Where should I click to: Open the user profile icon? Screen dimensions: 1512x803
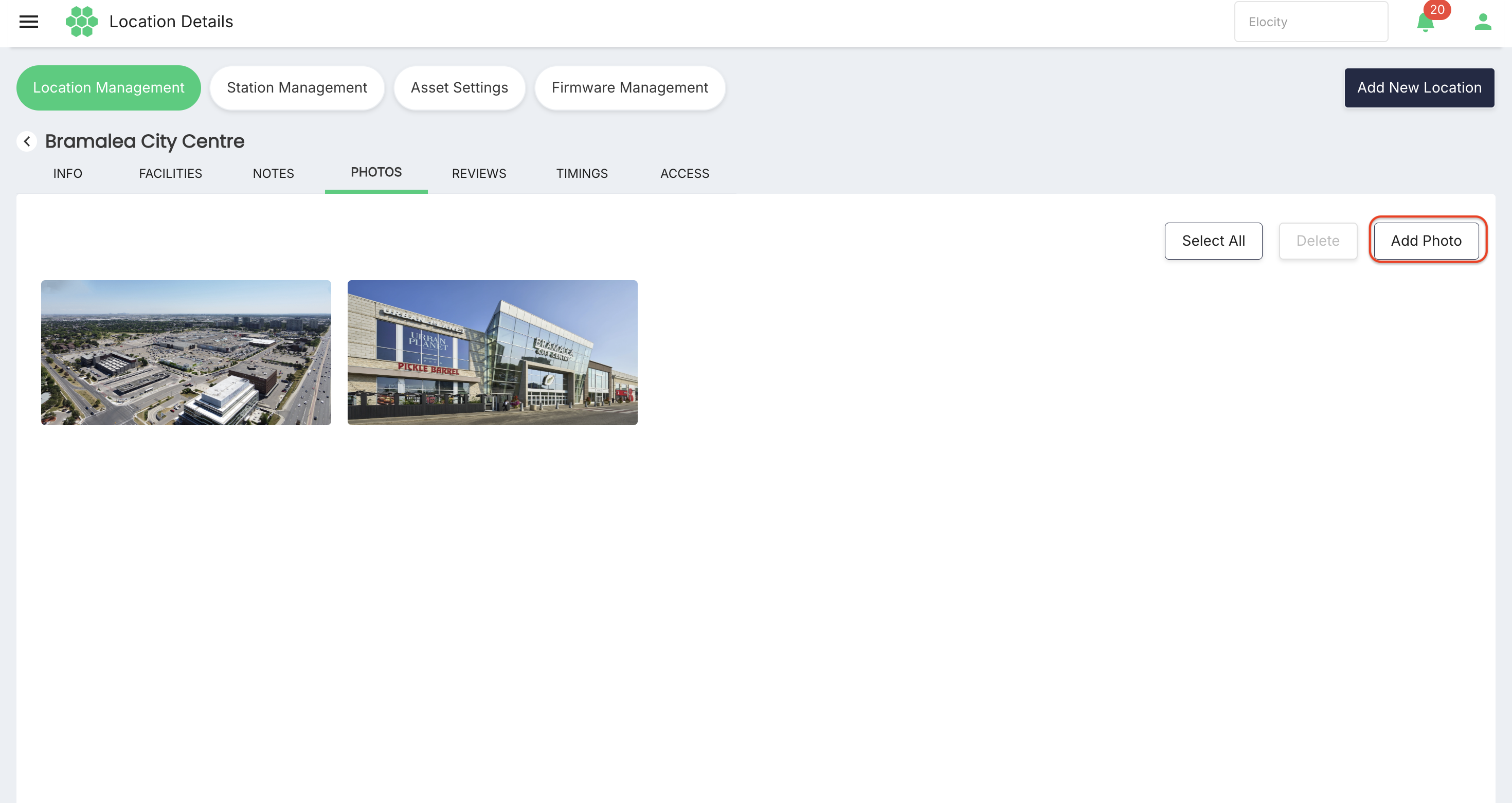1483,22
